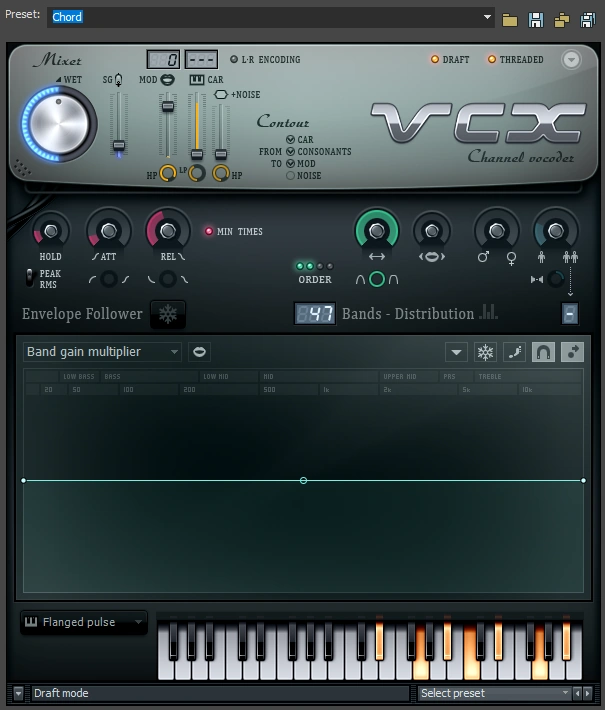Open the Band gain multiplier dropdown
Screen dimensions: 605x710
tap(102, 352)
